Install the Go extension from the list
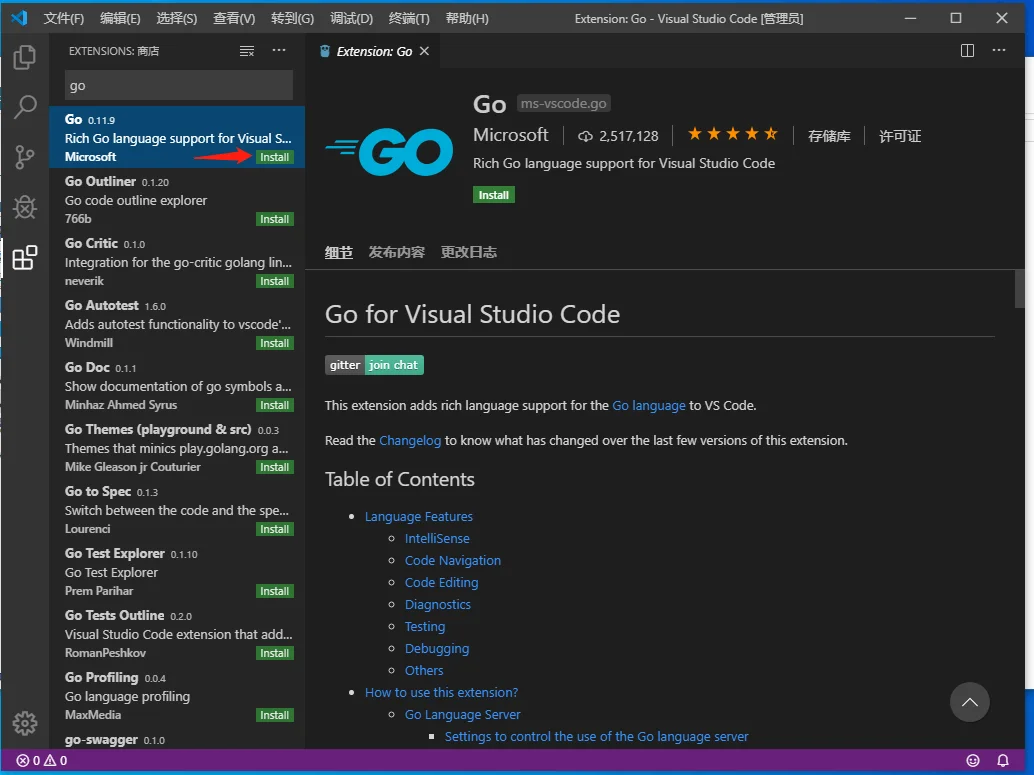 (x=274, y=157)
